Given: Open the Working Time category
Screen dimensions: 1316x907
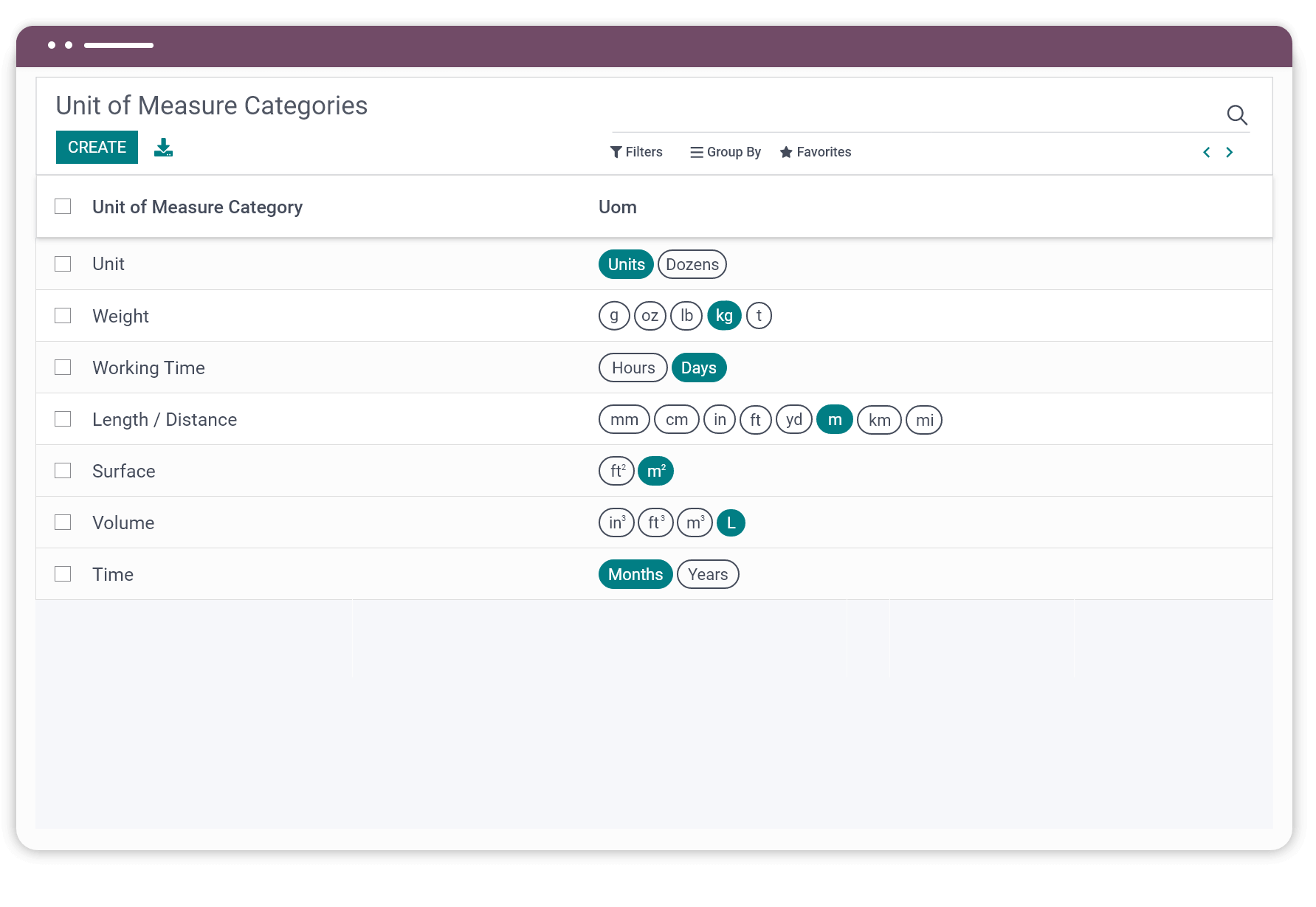Looking at the screenshot, I should pyautogui.click(x=148, y=368).
